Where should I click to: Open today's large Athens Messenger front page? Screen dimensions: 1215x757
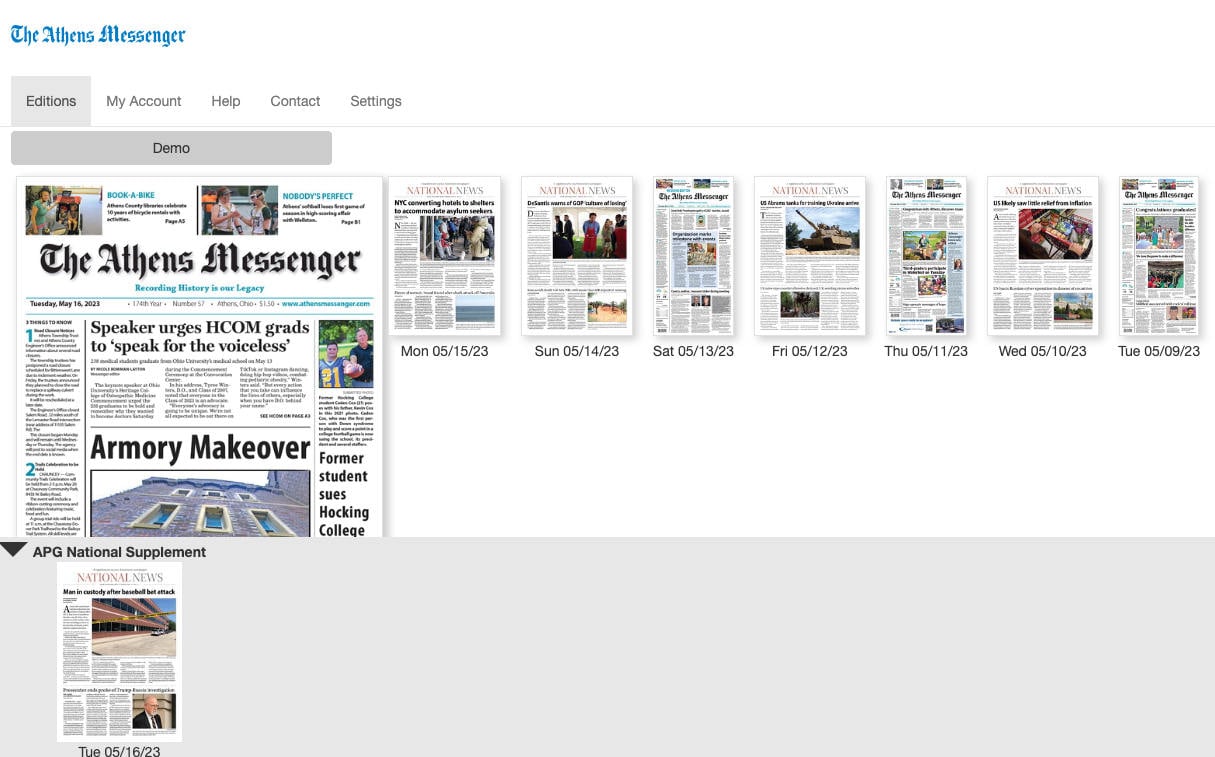[200, 358]
